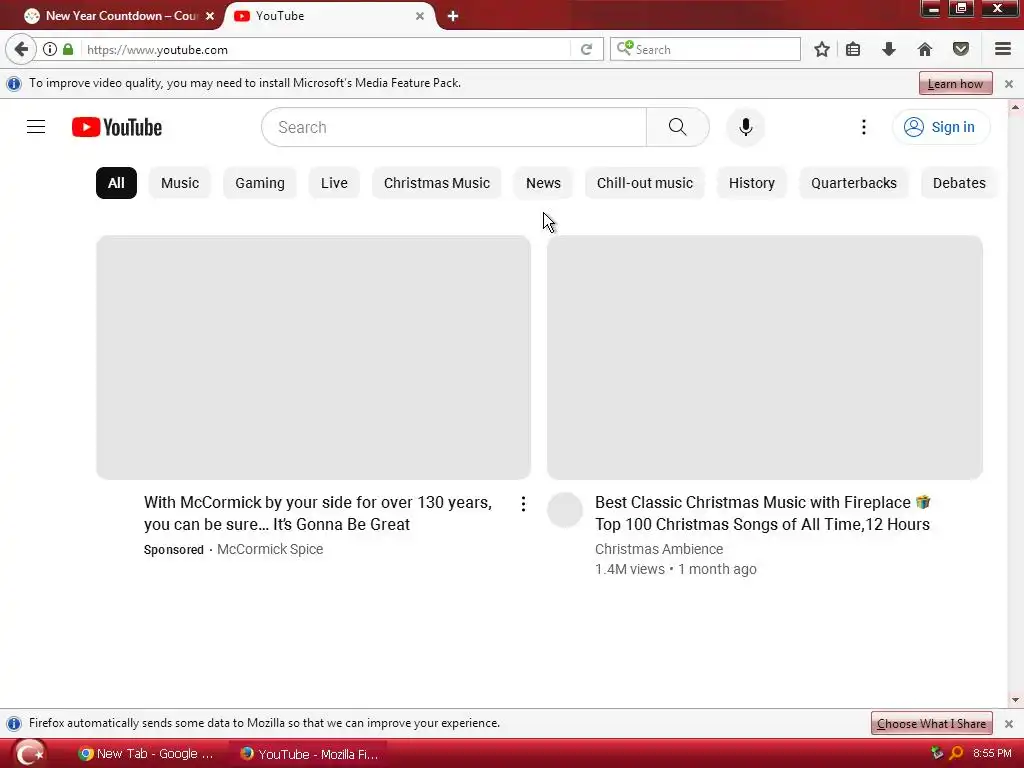The image size is (1024, 768).
Task: Open the Christmas Music Fireplace video thumbnail
Action: (x=765, y=357)
